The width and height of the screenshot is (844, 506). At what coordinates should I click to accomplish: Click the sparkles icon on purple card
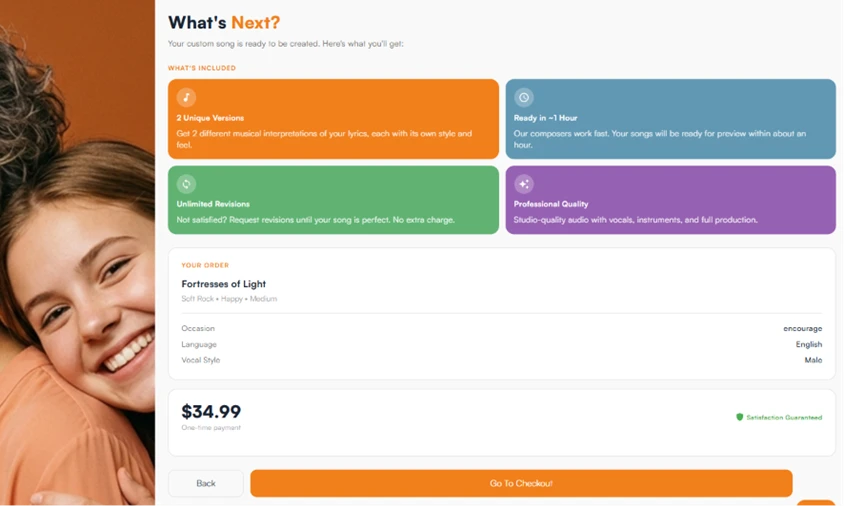(524, 184)
